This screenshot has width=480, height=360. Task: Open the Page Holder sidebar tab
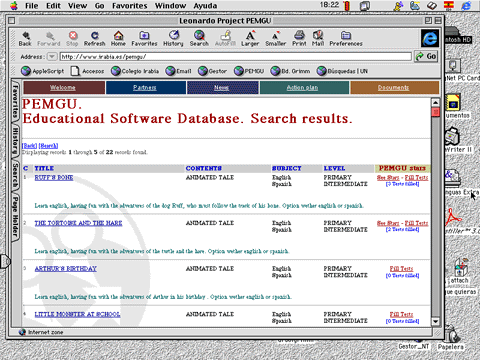pos(15,217)
